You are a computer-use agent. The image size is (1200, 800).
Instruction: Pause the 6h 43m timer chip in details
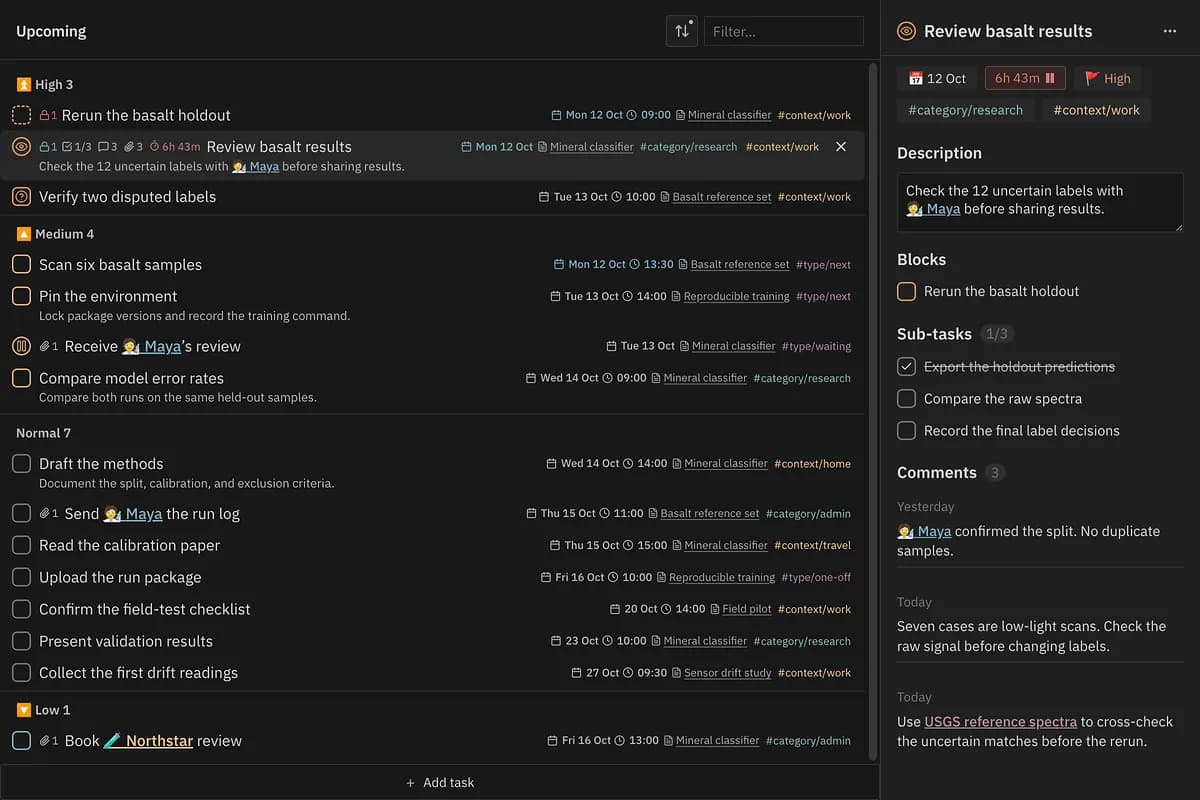1026,78
